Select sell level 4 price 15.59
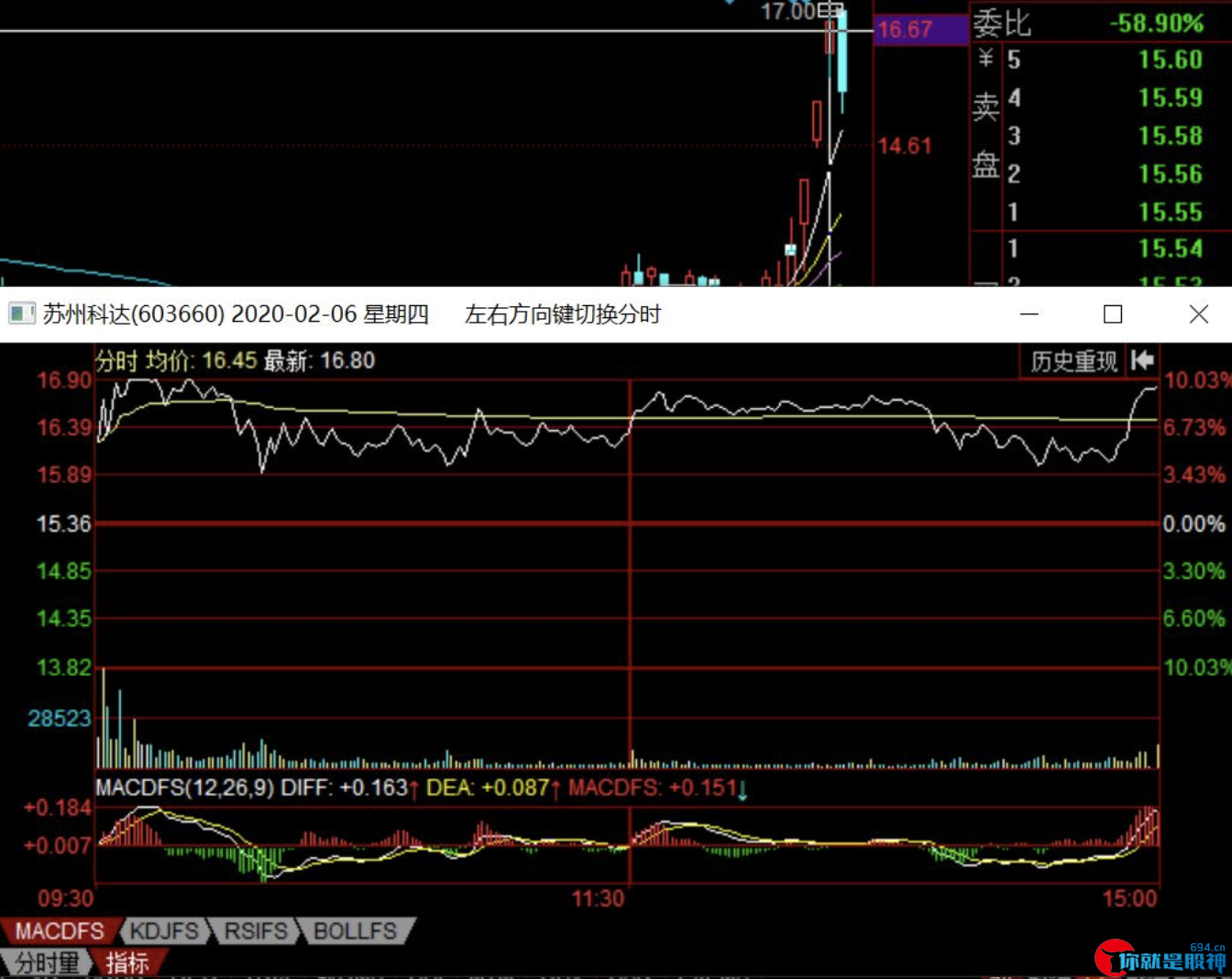The width and height of the screenshot is (1232, 979). pyautogui.click(x=1171, y=98)
